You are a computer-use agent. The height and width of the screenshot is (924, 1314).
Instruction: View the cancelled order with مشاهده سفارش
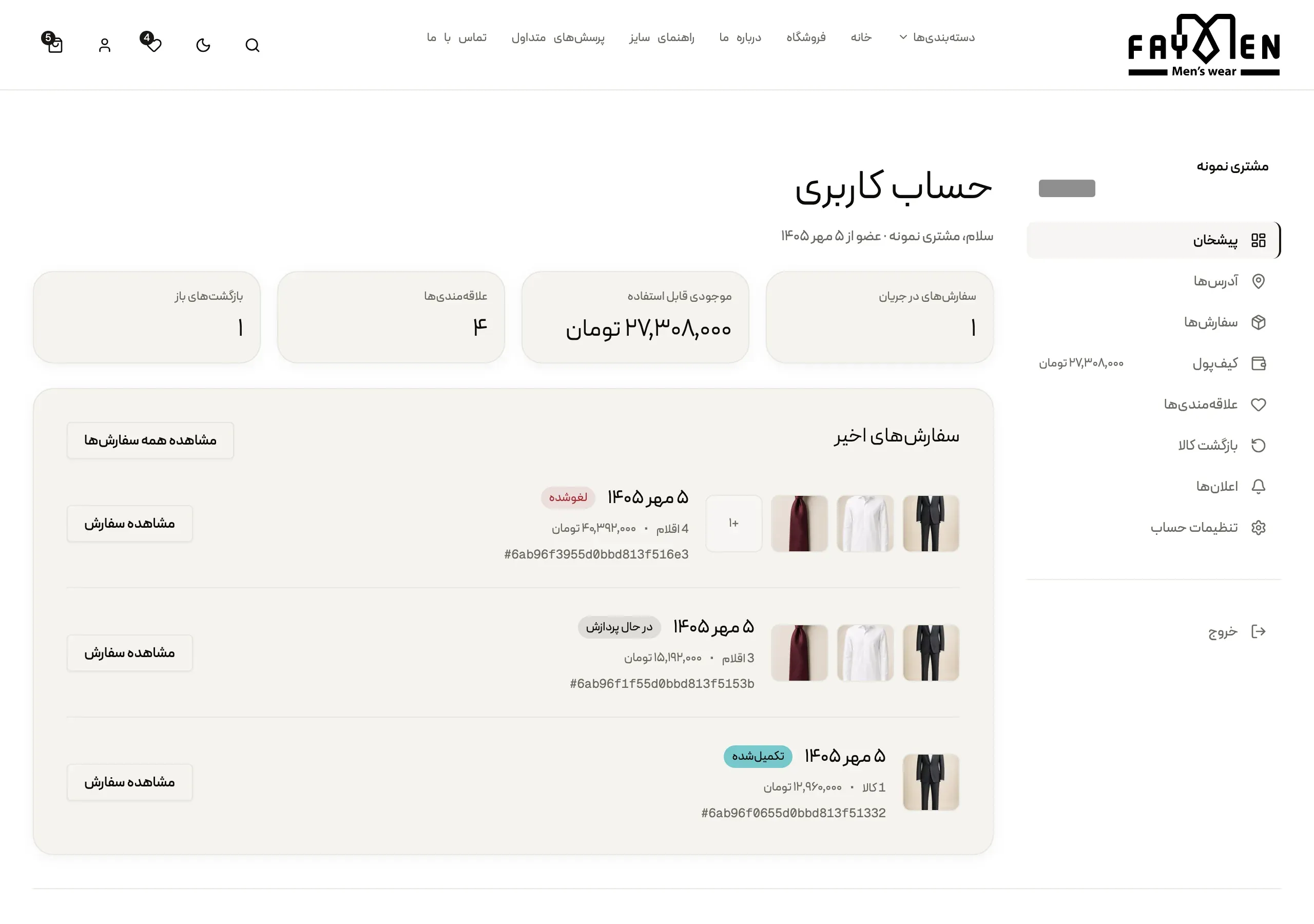click(129, 524)
